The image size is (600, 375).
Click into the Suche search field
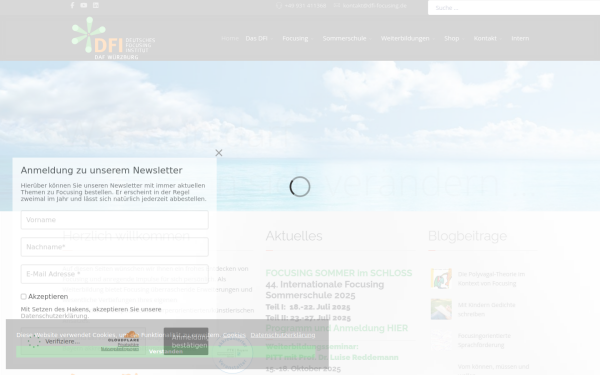(x=514, y=8)
